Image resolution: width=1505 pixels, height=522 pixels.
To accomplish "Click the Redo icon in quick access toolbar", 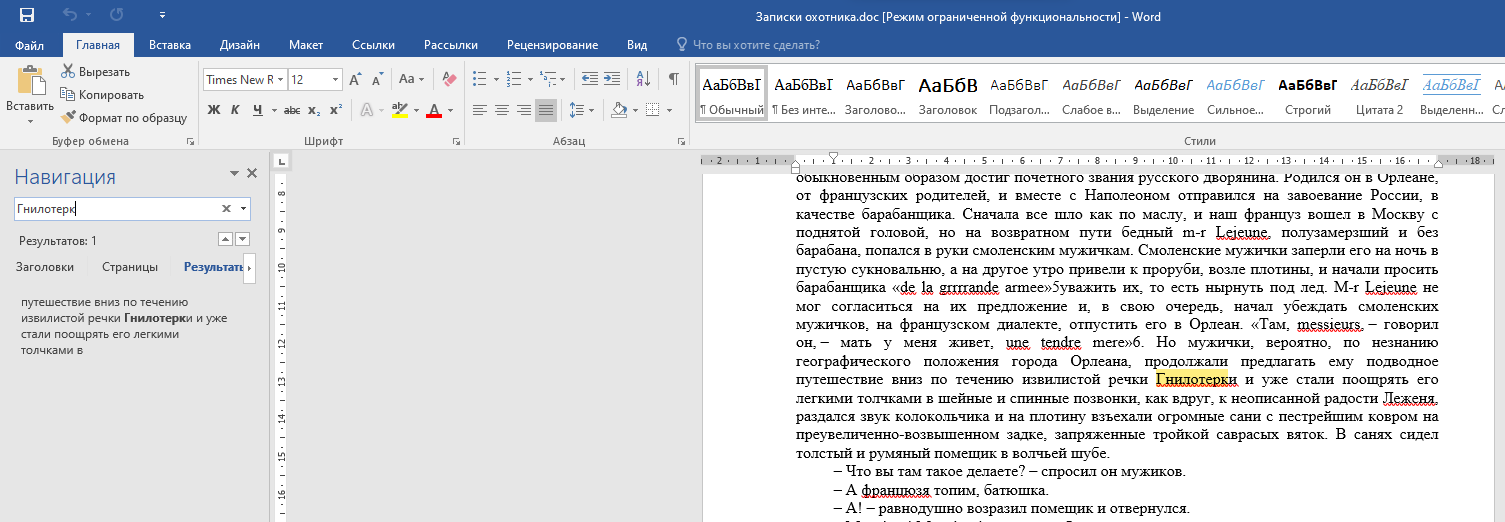I will tap(117, 16).
